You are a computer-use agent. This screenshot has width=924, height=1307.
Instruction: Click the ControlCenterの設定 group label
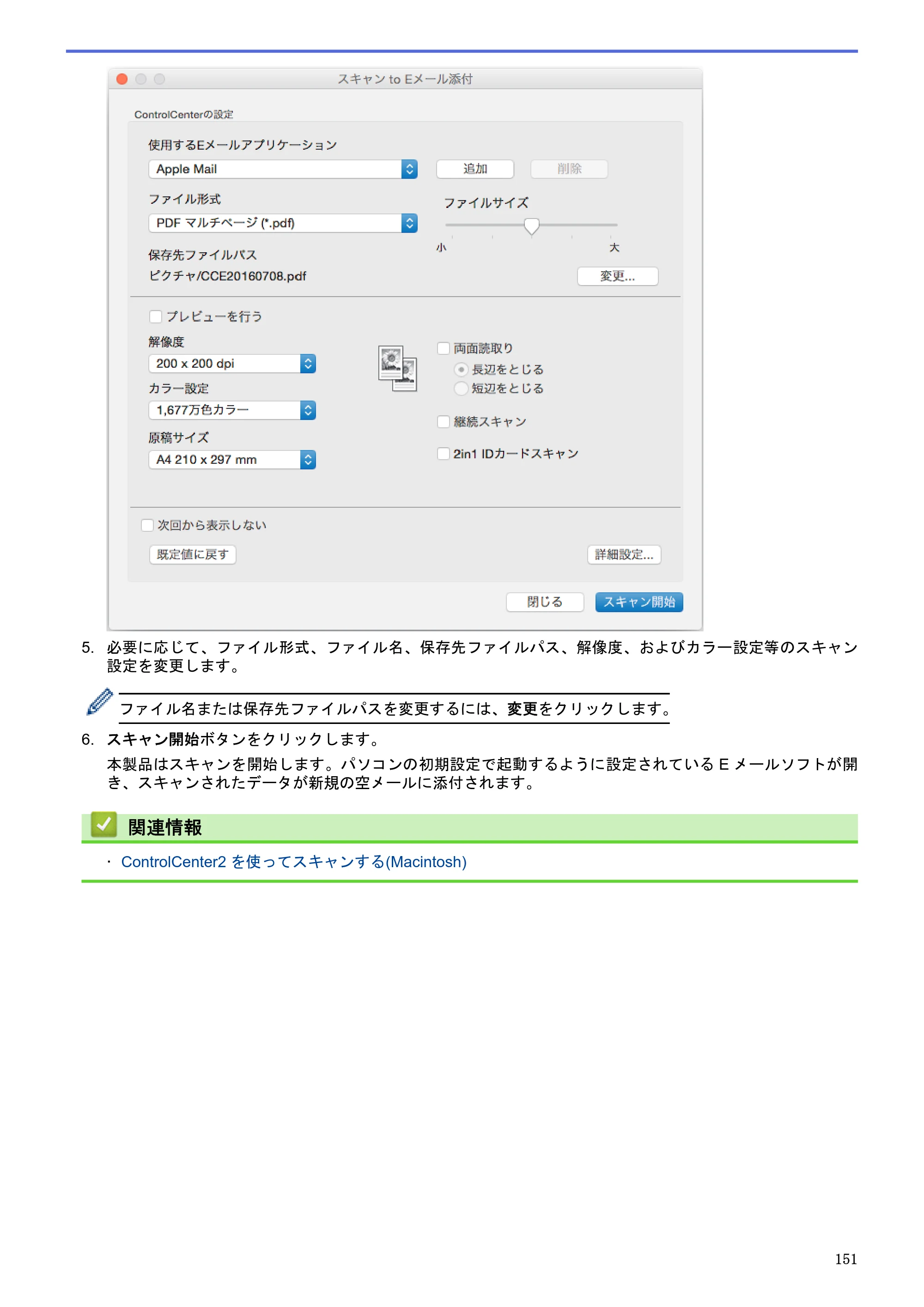184,115
